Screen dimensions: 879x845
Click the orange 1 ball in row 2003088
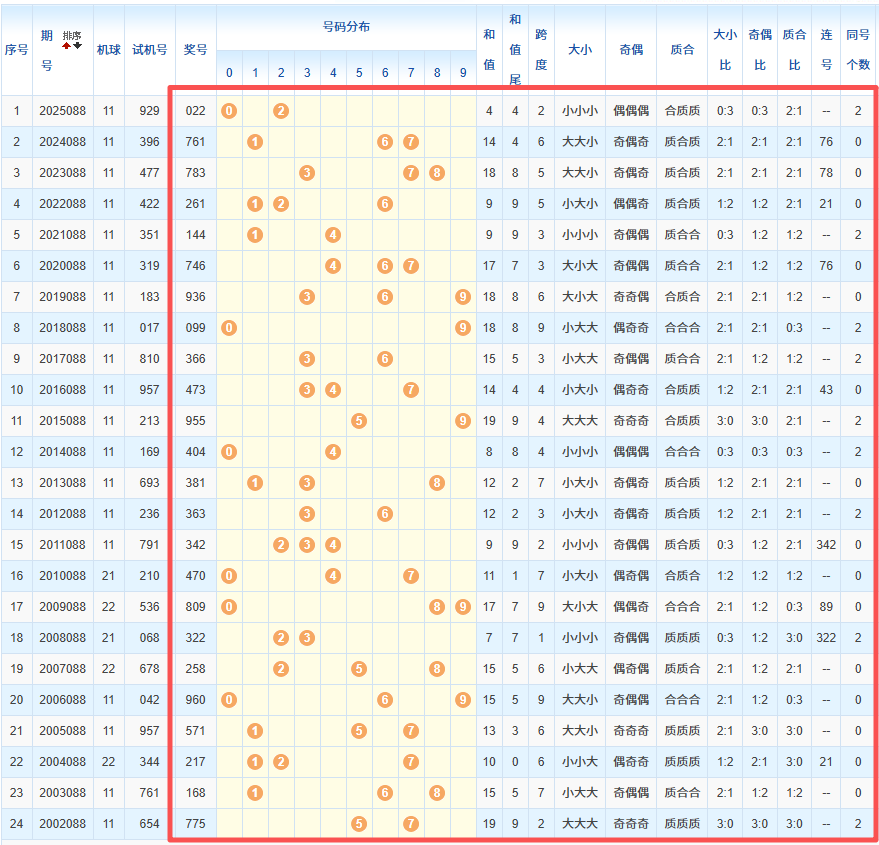click(x=255, y=793)
